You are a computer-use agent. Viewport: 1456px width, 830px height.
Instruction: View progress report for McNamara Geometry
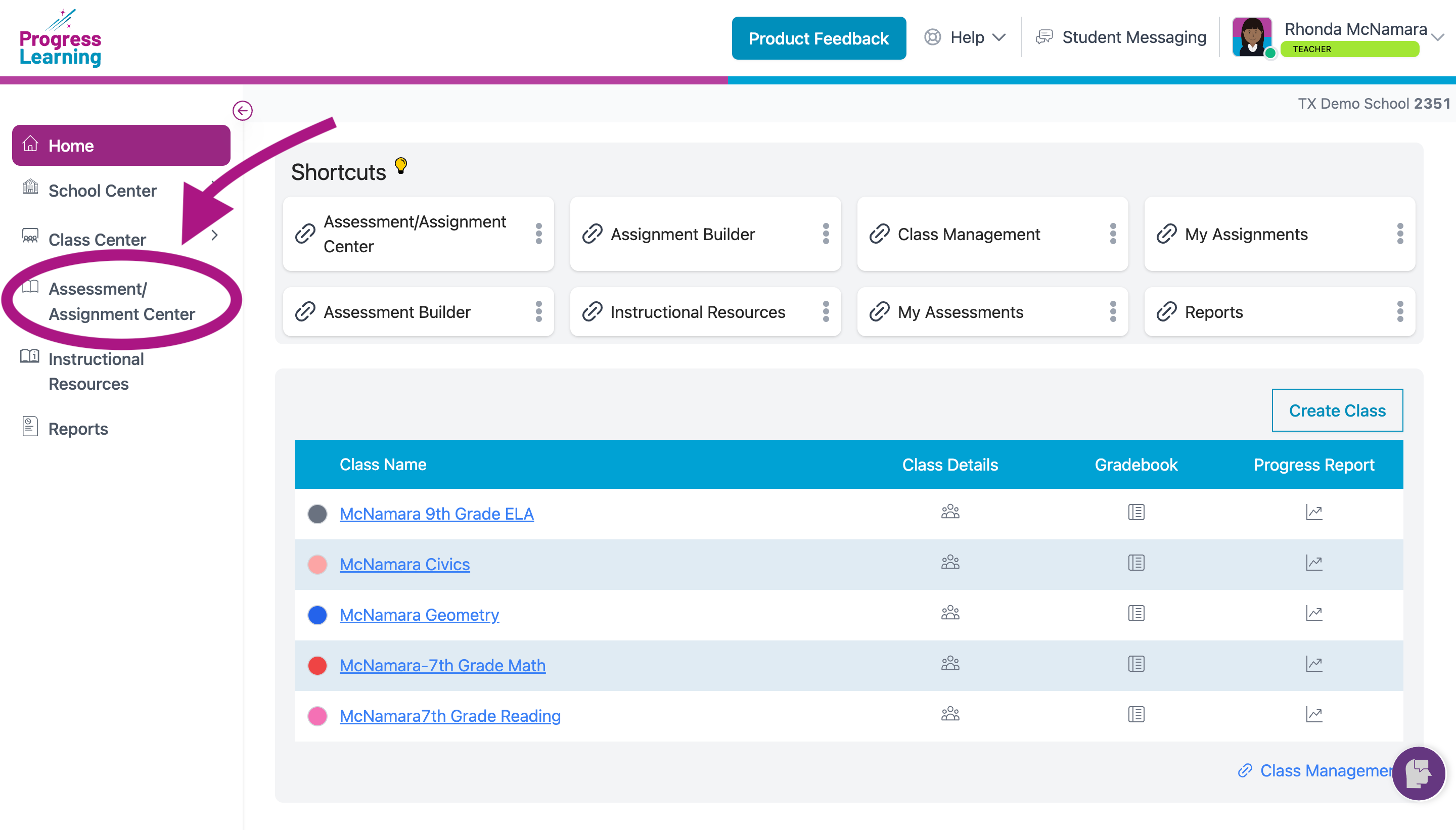1313,613
